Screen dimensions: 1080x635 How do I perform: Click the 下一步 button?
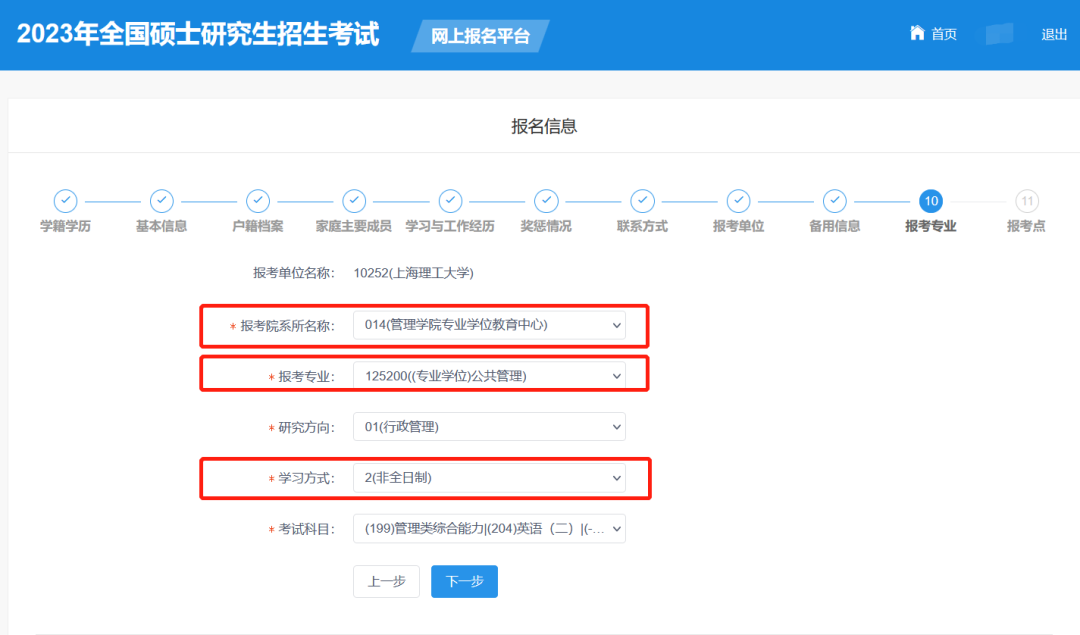click(464, 581)
